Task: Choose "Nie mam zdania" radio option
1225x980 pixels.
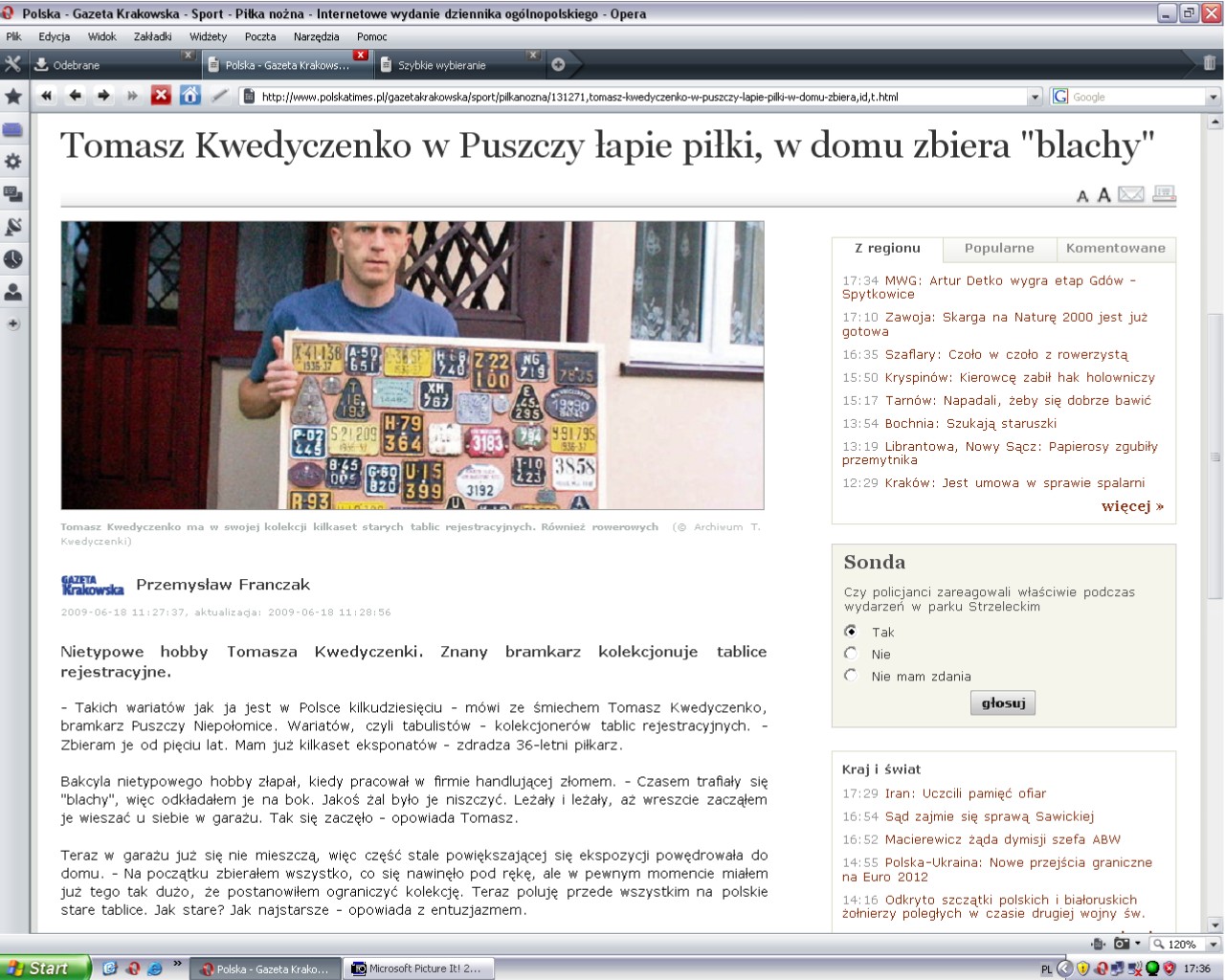Action: tap(851, 676)
